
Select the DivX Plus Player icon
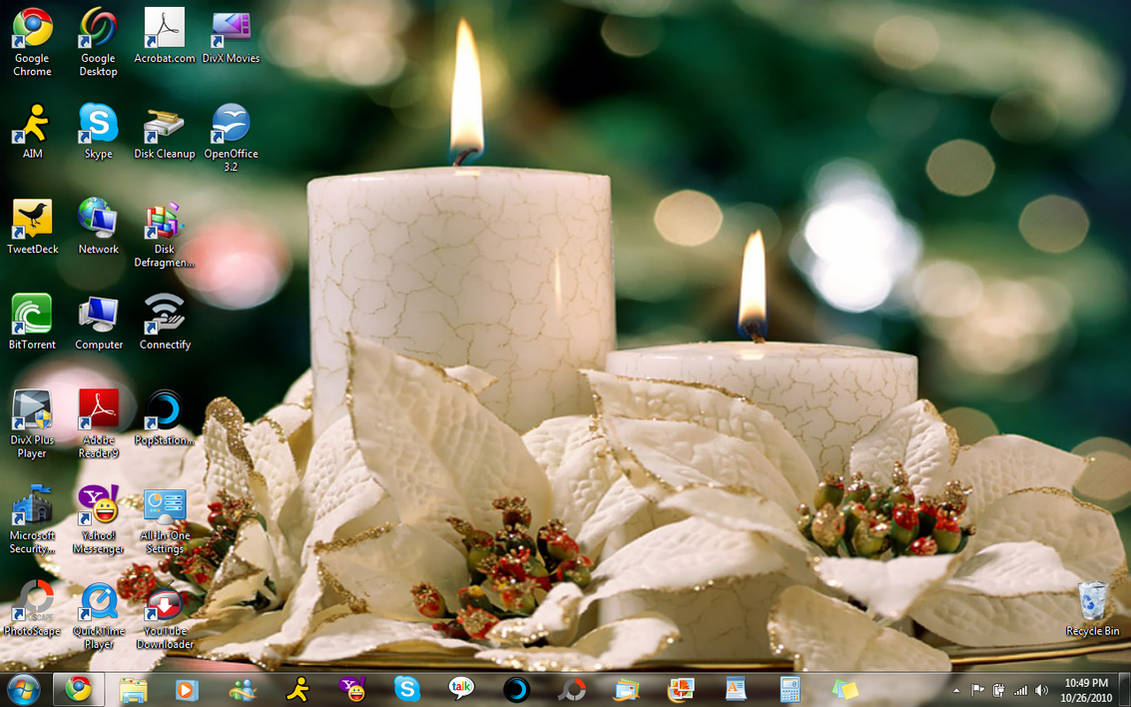32,424
